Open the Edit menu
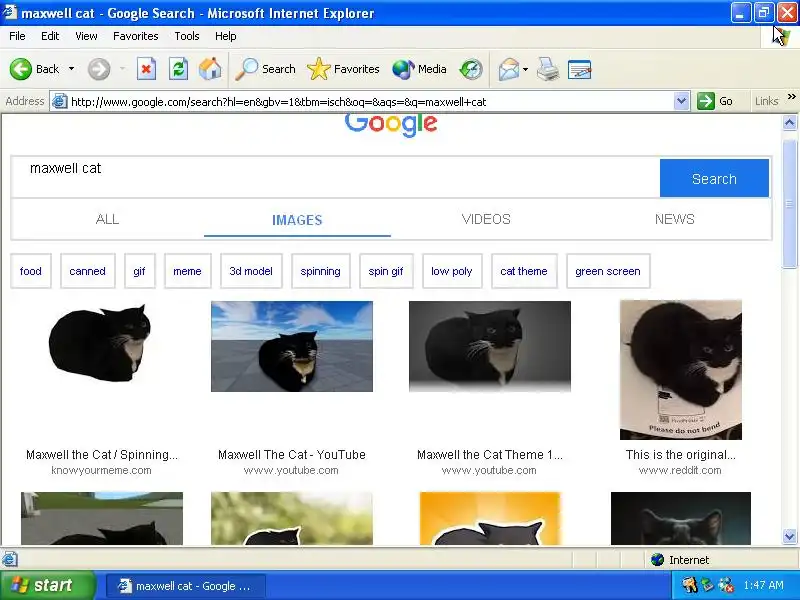Screen dimensions: 800x600 tap(50, 36)
